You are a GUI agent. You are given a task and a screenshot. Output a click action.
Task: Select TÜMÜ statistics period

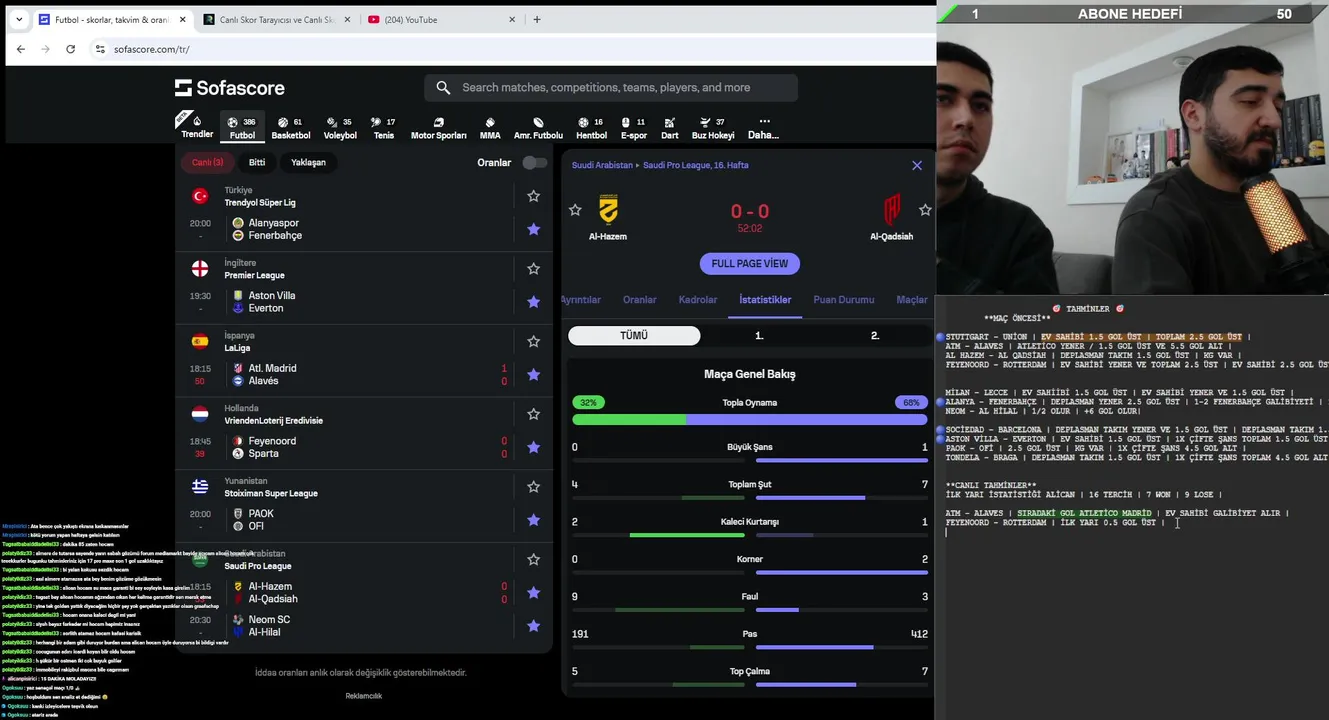coord(634,336)
